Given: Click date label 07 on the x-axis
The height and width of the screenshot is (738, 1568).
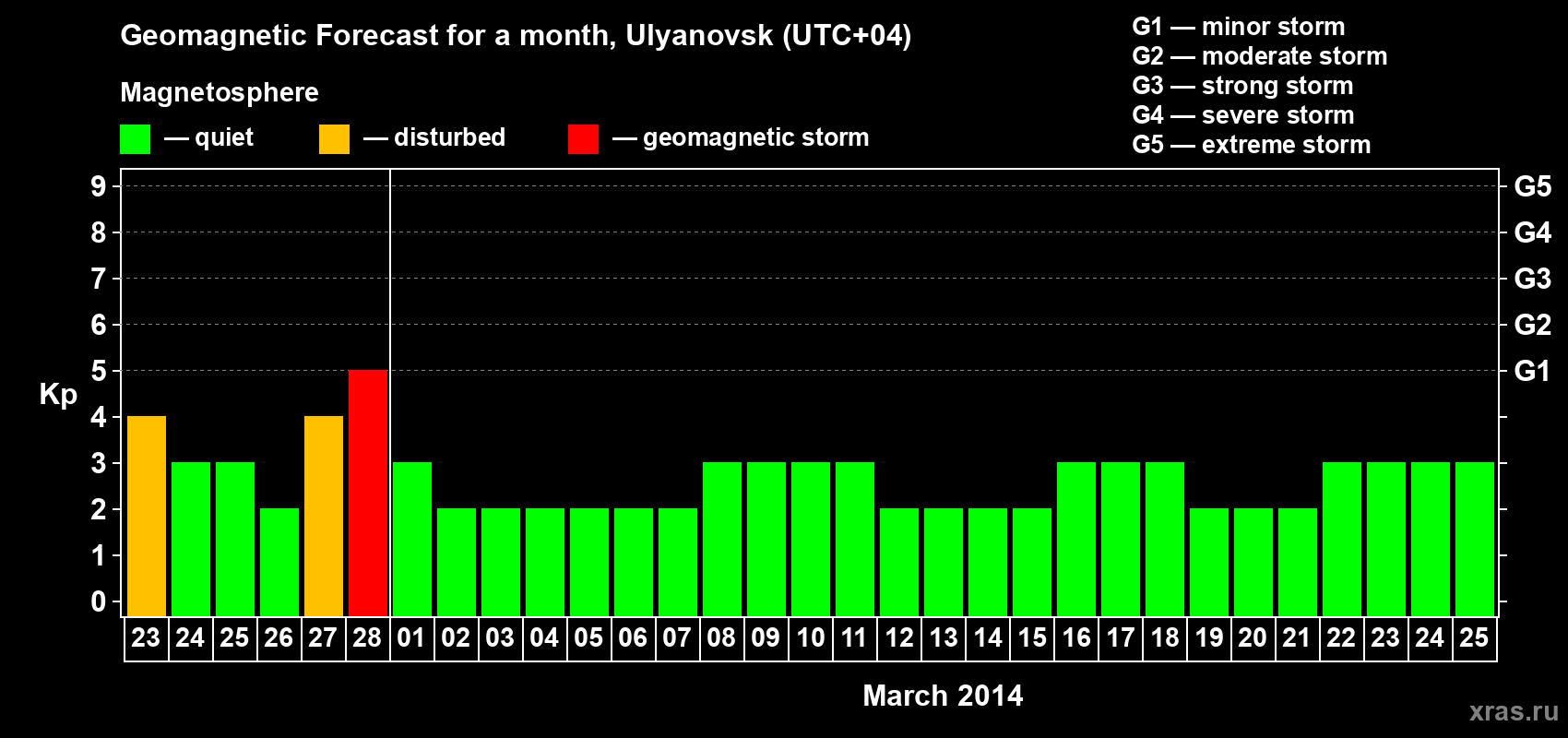Looking at the screenshot, I should pyautogui.click(x=677, y=638).
